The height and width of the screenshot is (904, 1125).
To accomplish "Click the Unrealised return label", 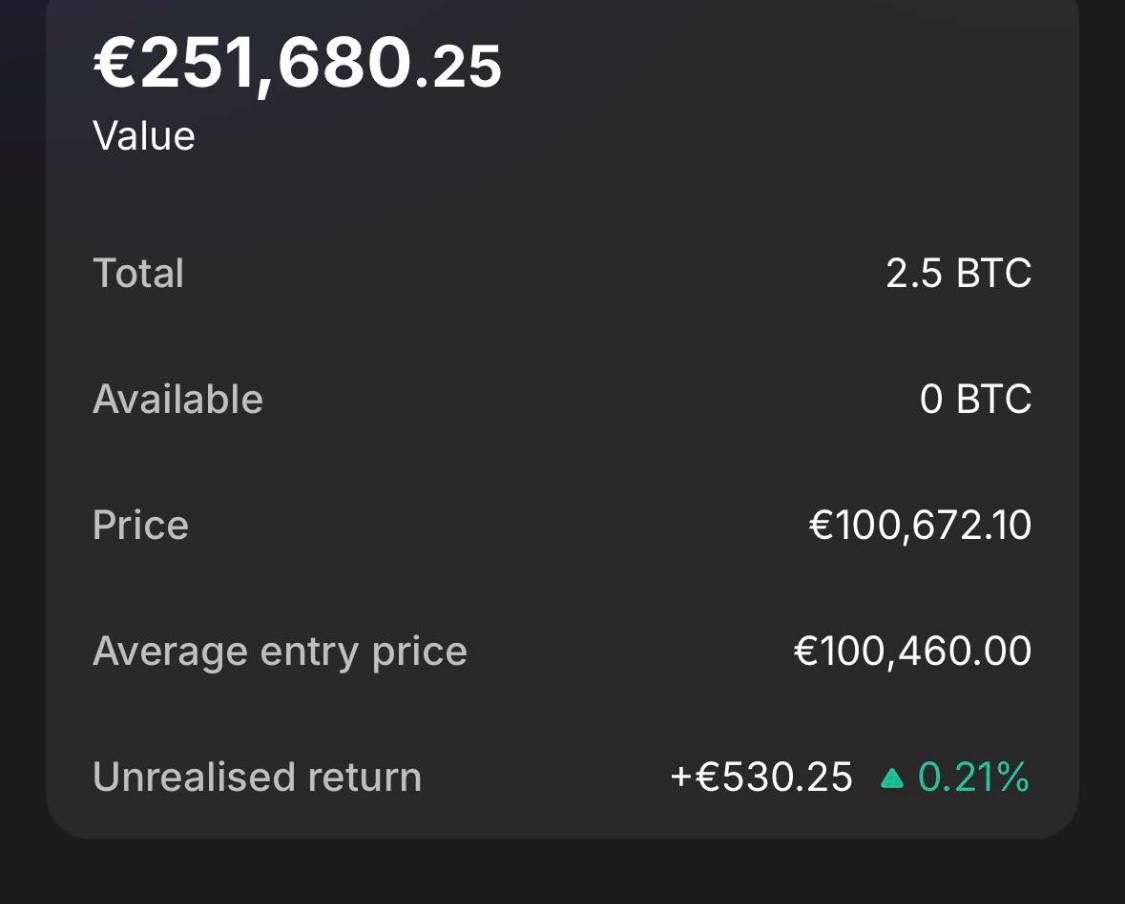I will (257, 777).
